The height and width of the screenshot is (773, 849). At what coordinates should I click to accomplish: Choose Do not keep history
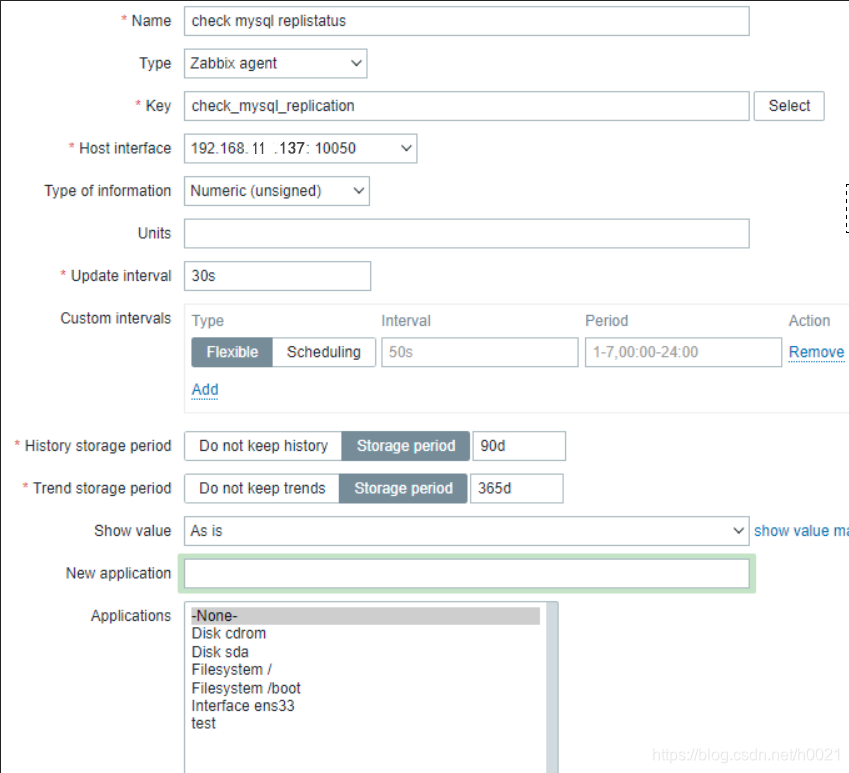coord(263,446)
